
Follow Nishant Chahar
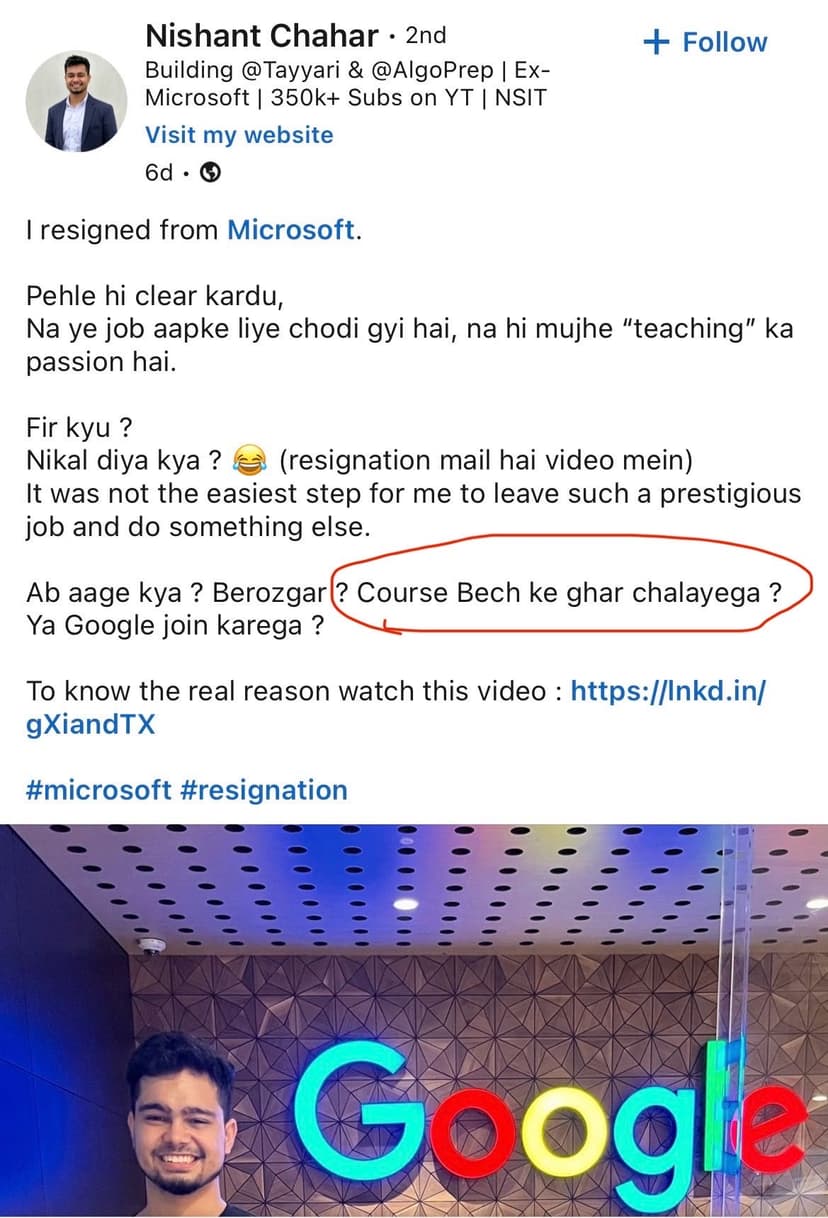click(x=705, y=42)
